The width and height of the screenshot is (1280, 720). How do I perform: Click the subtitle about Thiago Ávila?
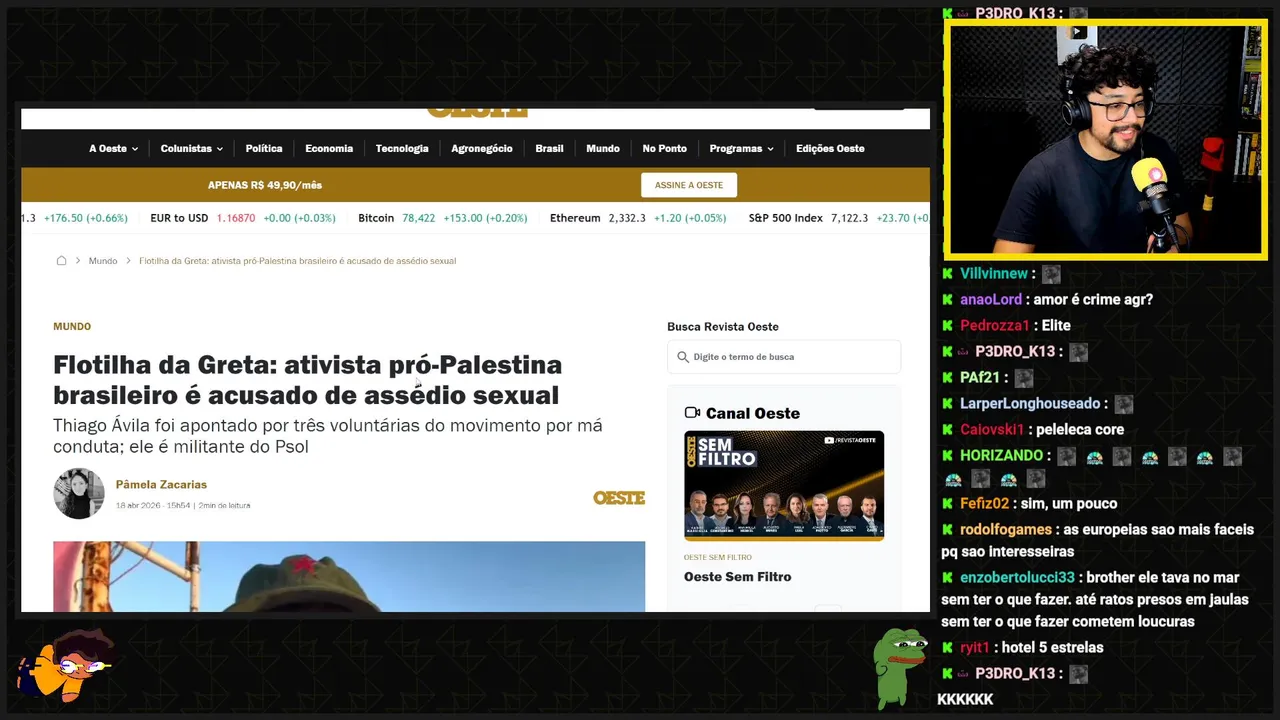pyautogui.click(x=328, y=436)
